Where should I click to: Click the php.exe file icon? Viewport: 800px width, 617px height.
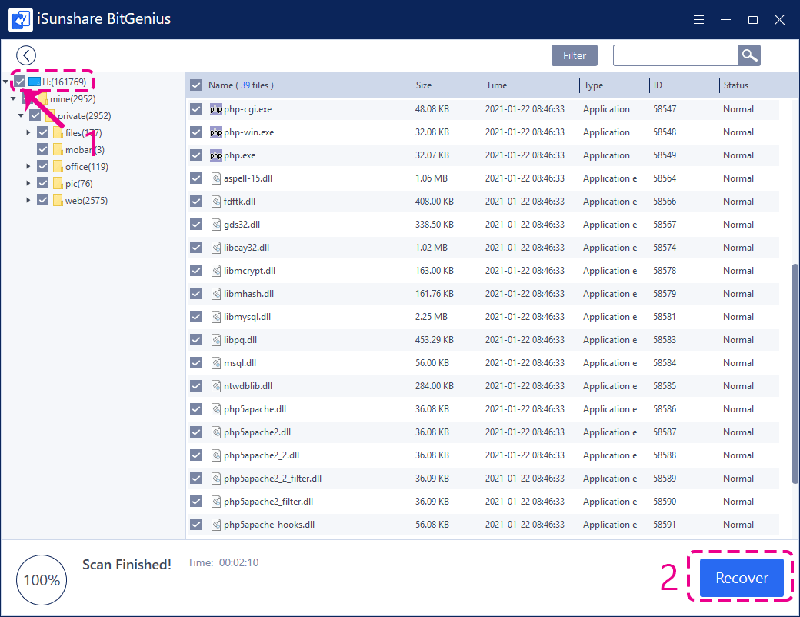(216, 155)
